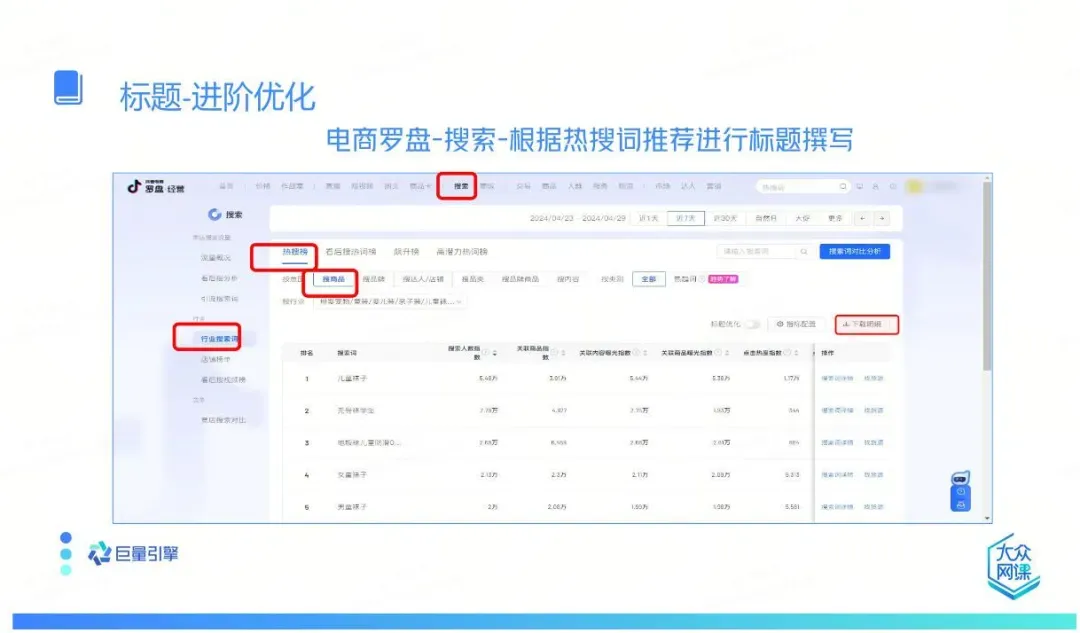Click the magnifier beside the keyword input
This screenshot has width=1080, height=633.
click(803, 252)
